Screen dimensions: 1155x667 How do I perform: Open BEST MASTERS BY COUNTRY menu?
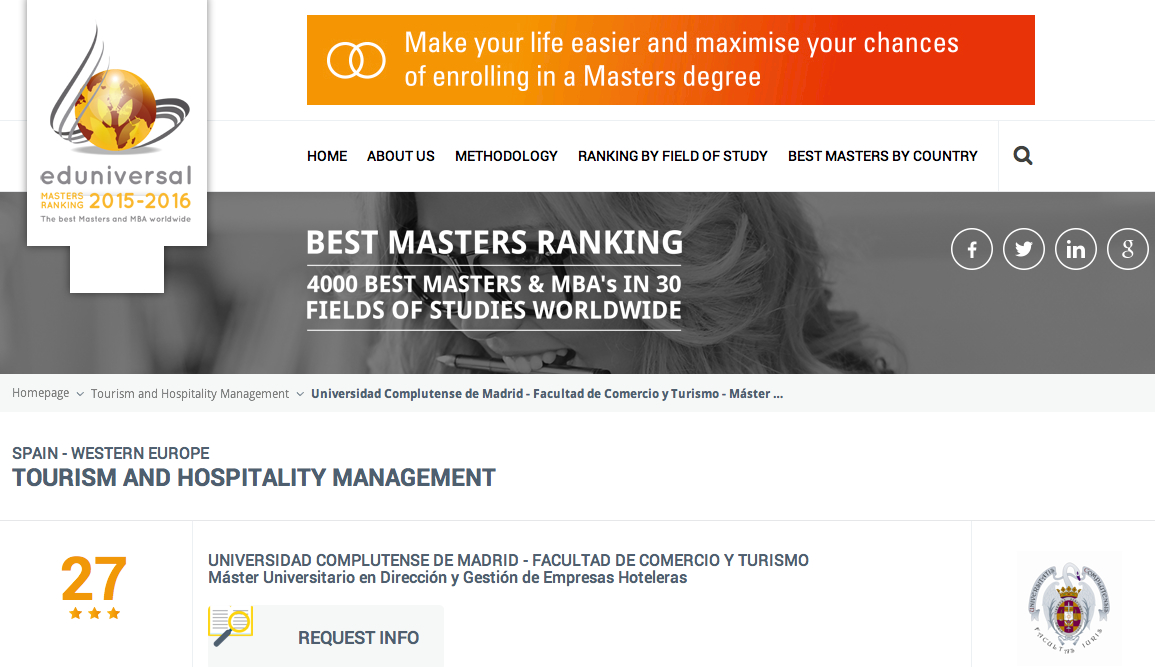(x=882, y=156)
